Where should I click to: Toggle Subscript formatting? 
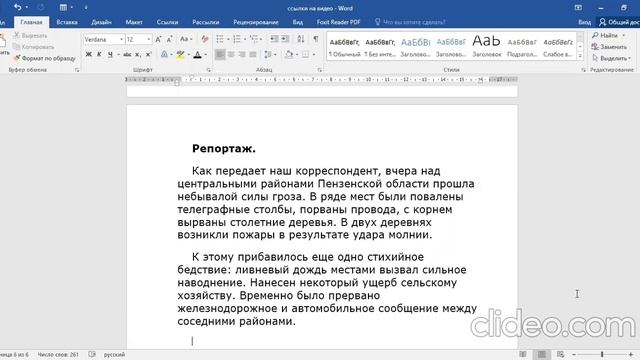point(138,54)
